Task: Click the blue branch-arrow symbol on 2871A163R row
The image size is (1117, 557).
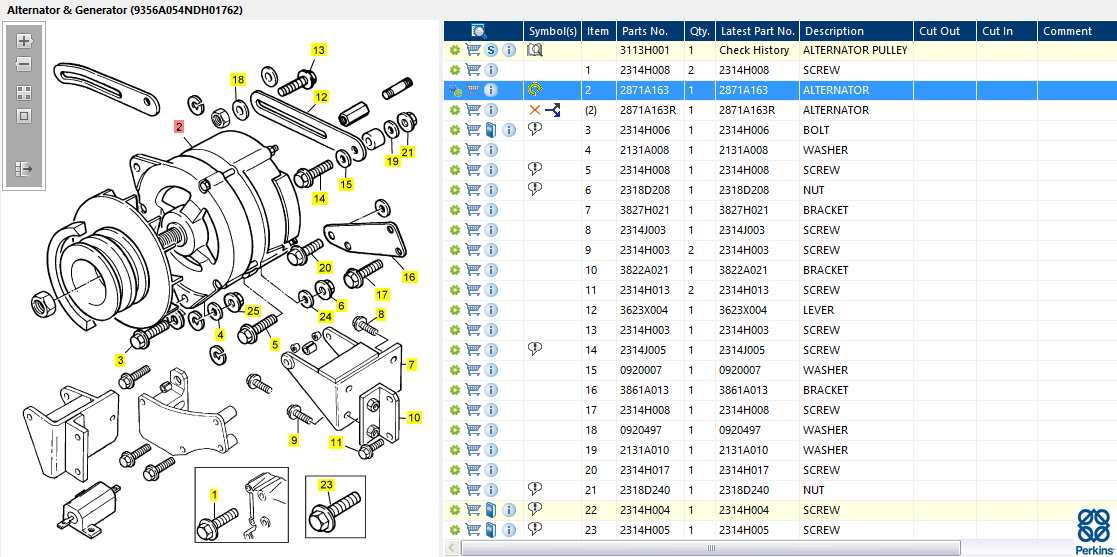Action: click(x=554, y=110)
